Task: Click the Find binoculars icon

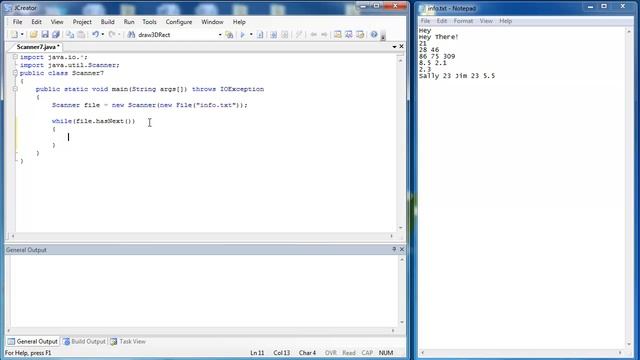Action: click(x=131, y=35)
